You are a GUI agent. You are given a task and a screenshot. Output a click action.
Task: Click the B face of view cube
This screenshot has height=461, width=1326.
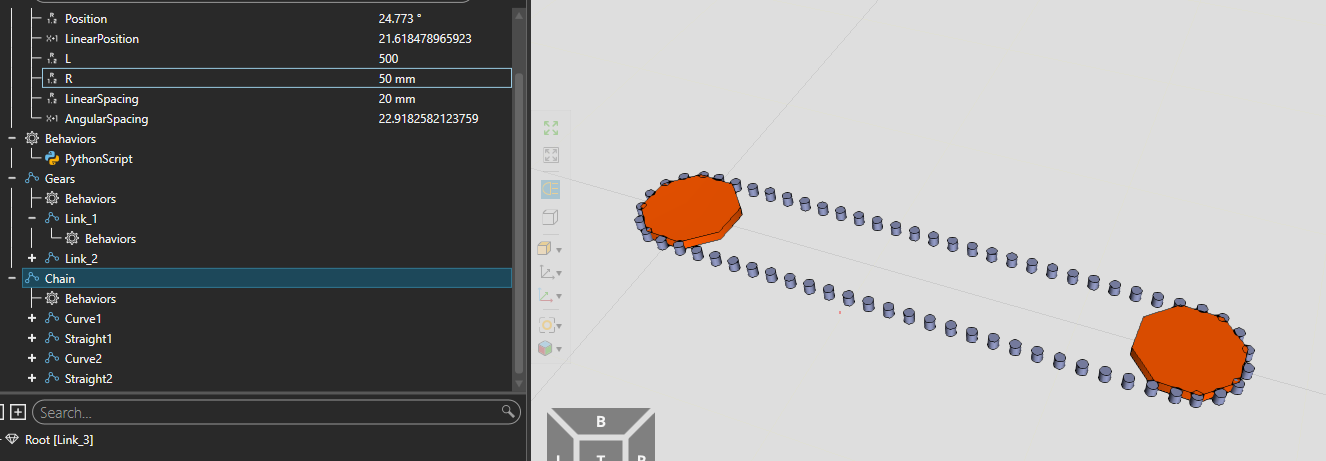(x=600, y=422)
